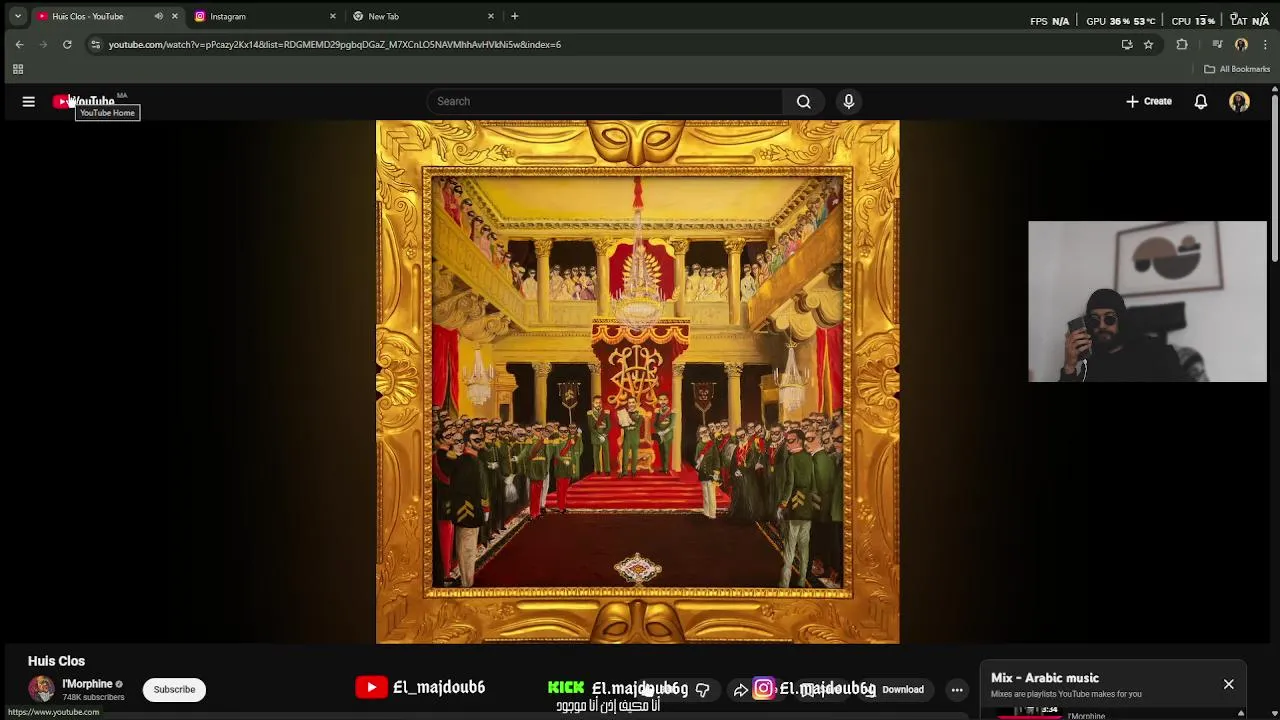
Task: Close the New Tab browser tab
Action: click(x=491, y=16)
